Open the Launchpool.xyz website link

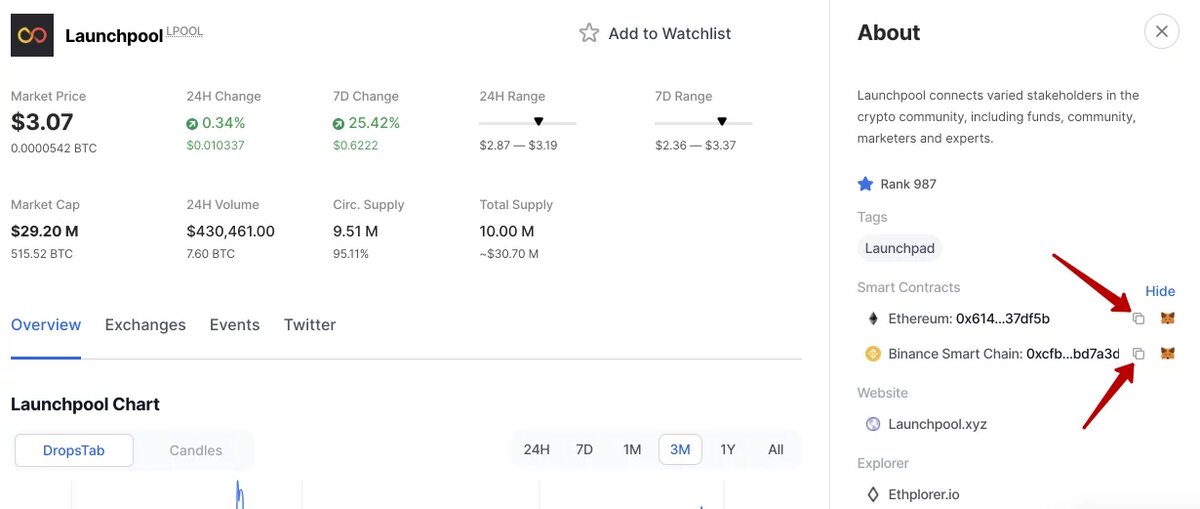[937, 424]
